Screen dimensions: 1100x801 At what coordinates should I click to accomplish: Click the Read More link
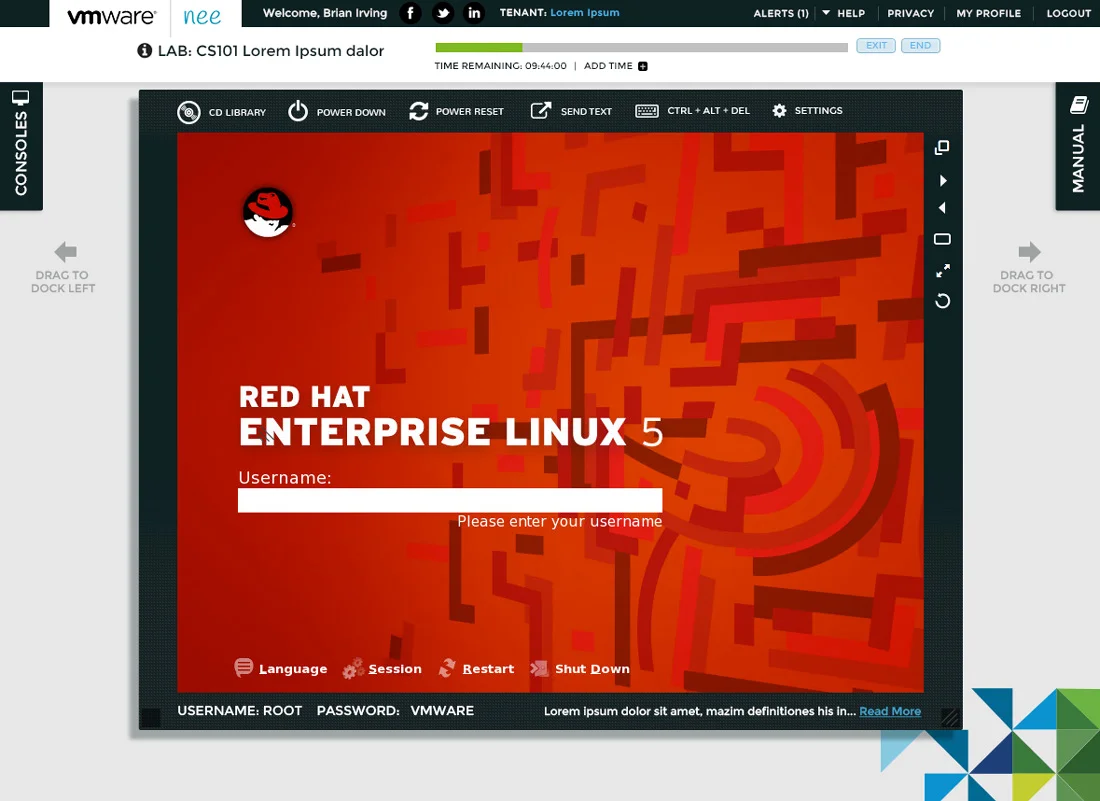(890, 711)
